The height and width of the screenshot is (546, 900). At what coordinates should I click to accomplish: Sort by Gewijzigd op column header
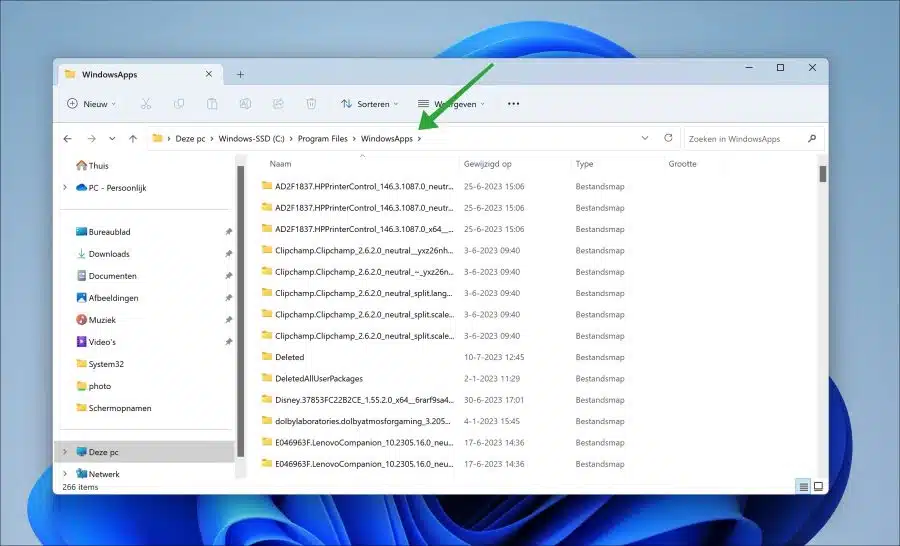tap(487, 164)
